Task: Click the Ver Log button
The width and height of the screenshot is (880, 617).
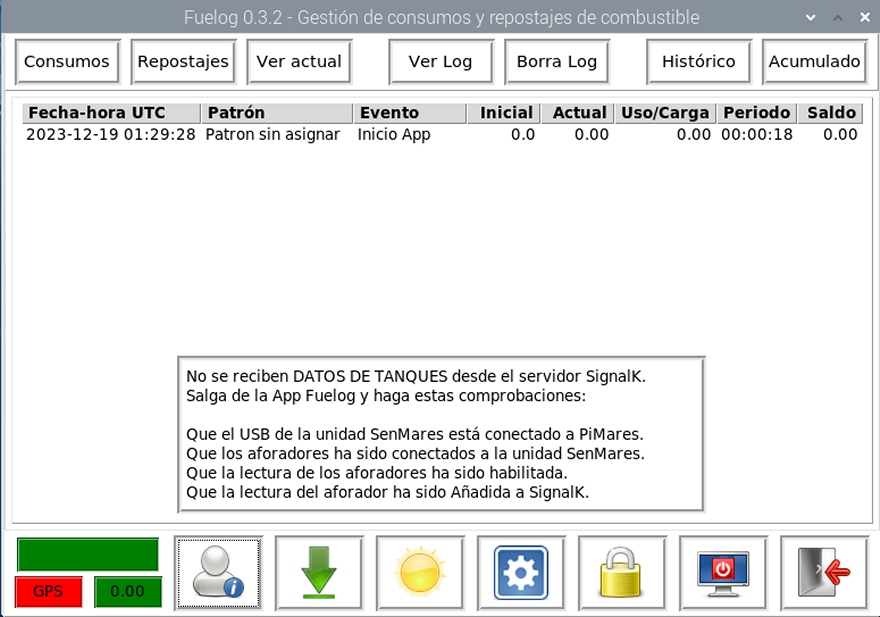Action: click(x=440, y=61)
